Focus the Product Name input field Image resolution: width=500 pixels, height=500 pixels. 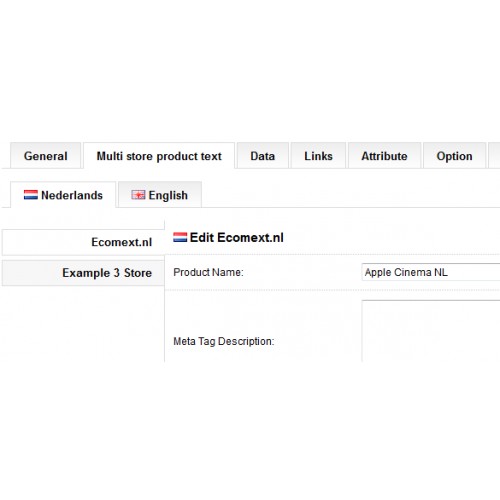pyautogui.click(x=431, y=272)
